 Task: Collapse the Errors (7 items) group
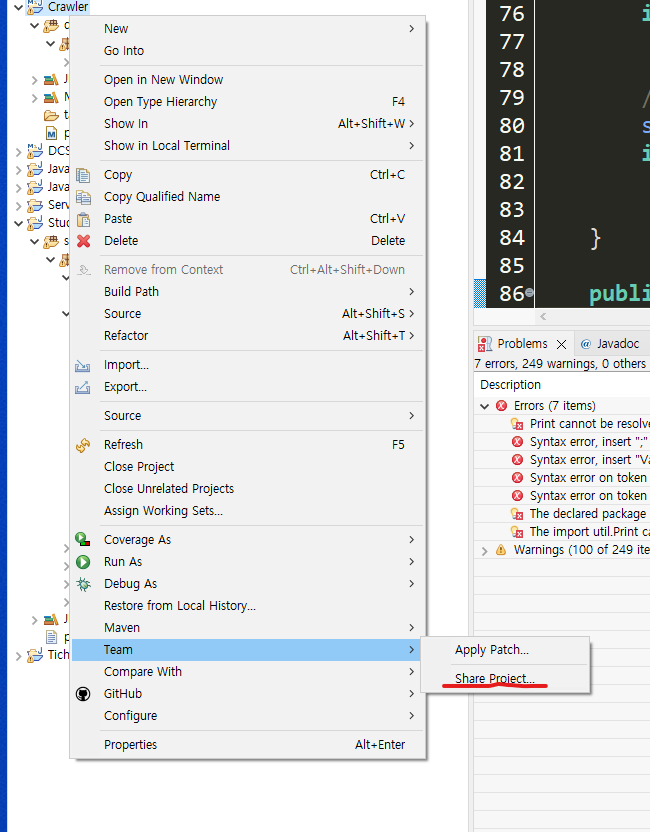click(x=484, y=406)
